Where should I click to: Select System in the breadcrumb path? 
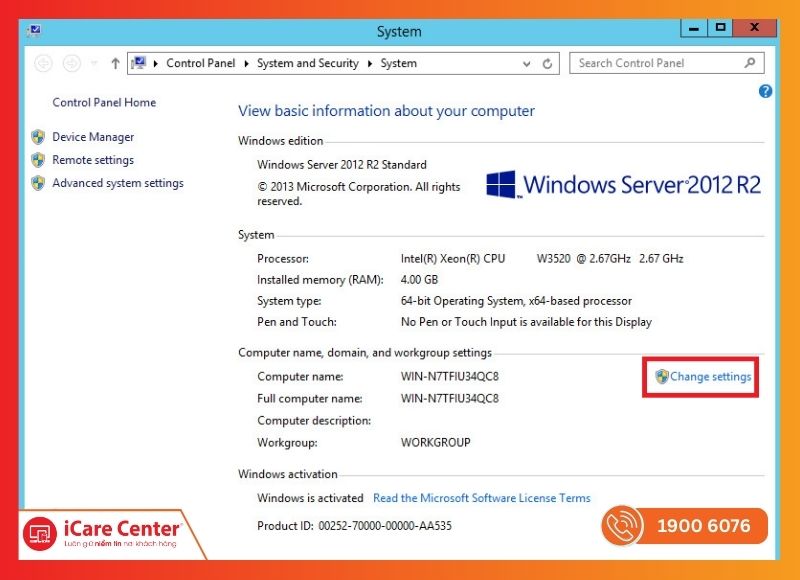click(398, 63)
